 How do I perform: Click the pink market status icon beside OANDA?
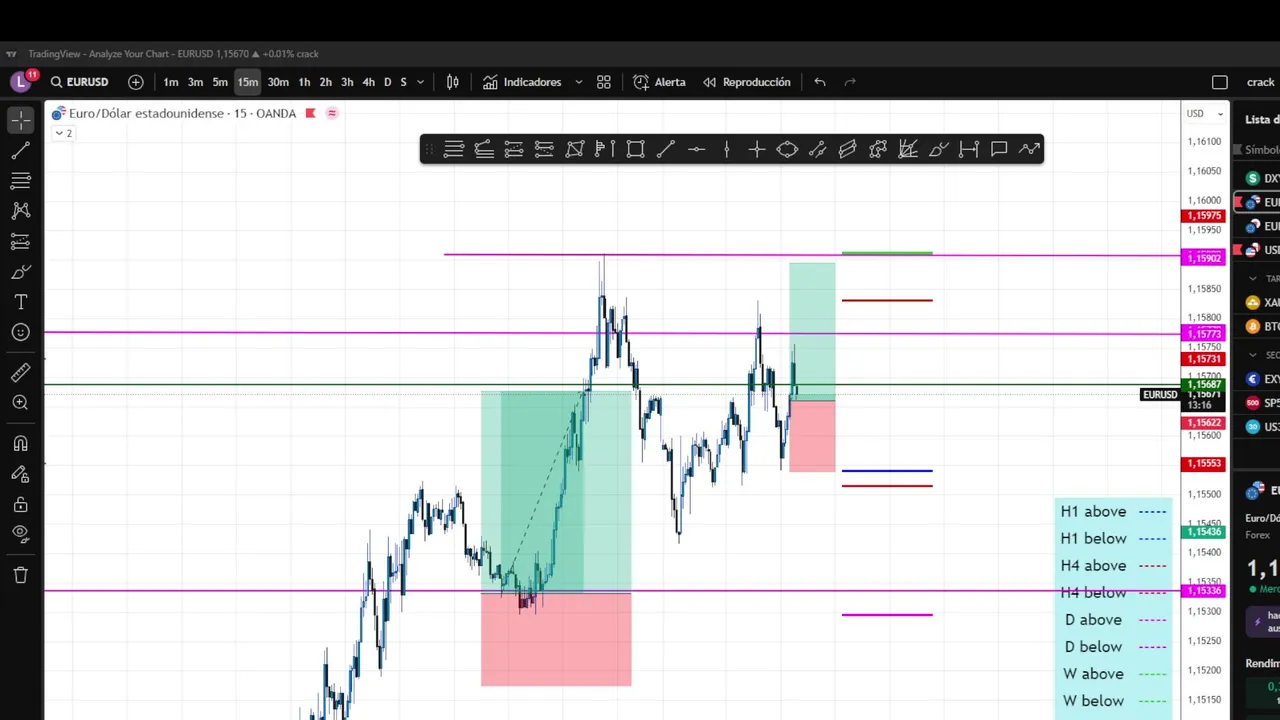[332, 113]
